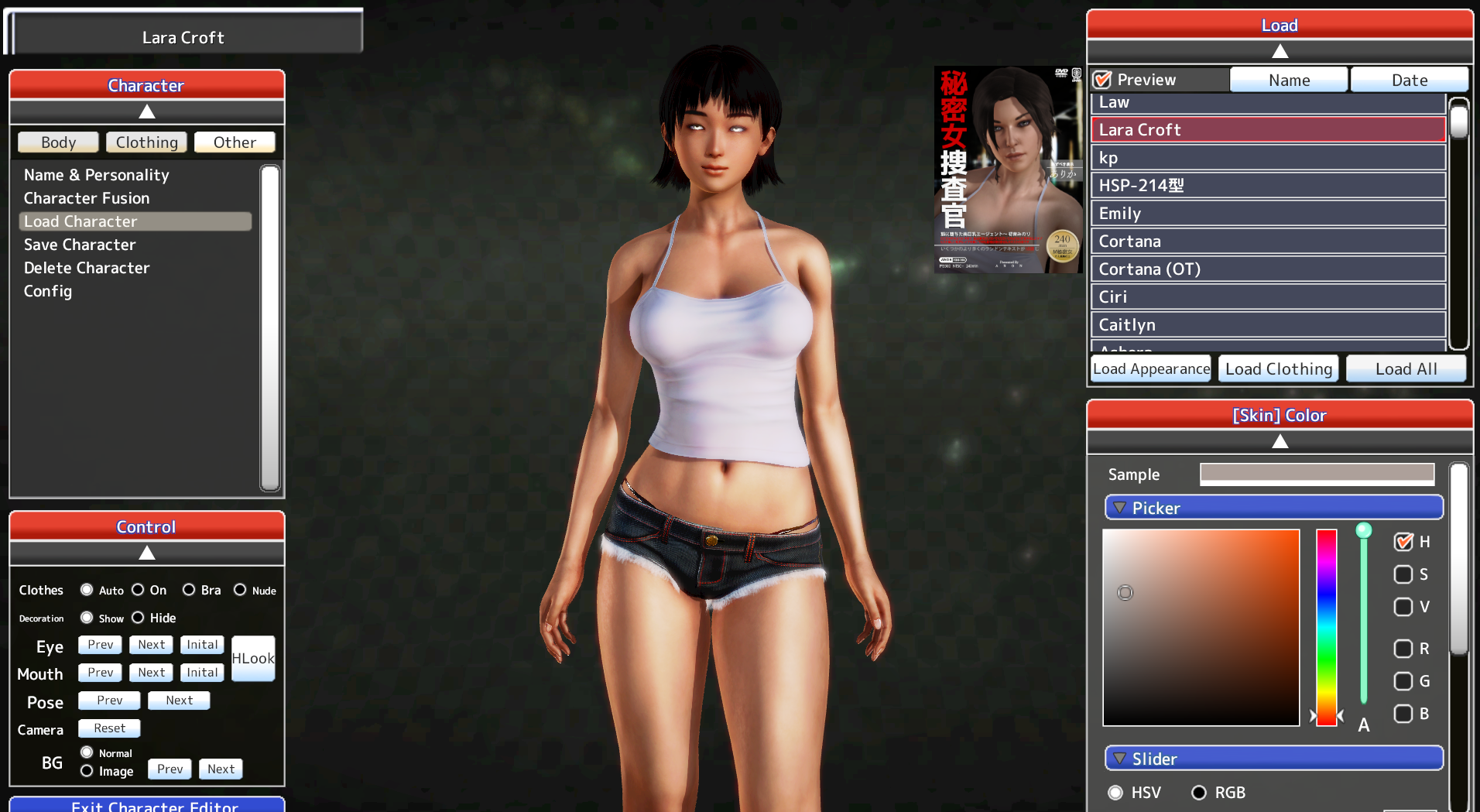
Task: Reset the Camera
Action: (x=110, y=728)
